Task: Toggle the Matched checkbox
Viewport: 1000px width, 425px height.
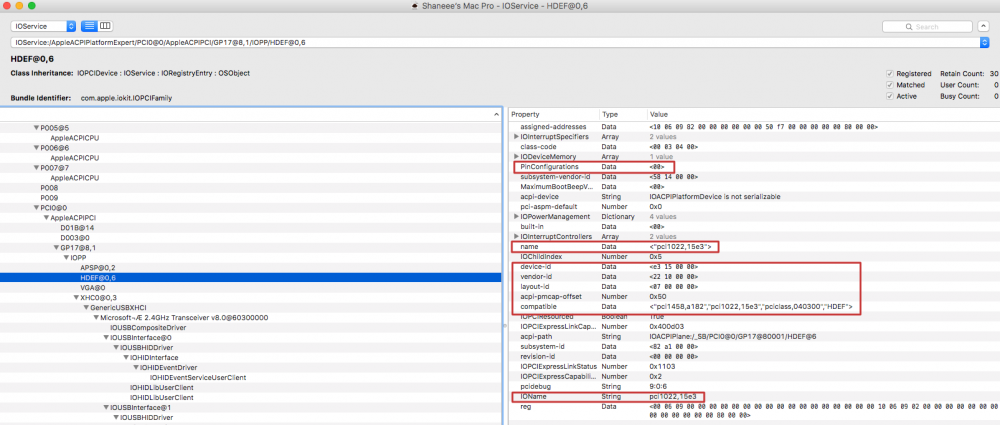Action: pos(890,85)
